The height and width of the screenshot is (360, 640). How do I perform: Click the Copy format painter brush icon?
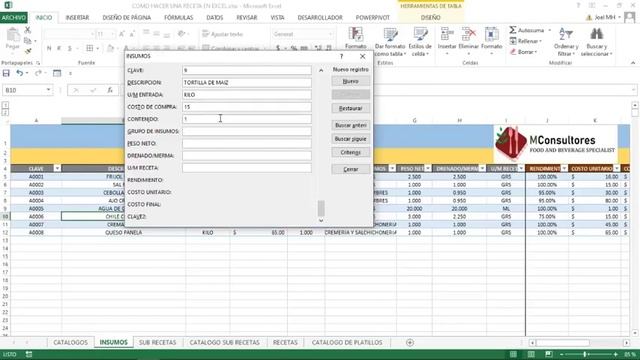(x=28, y=51)
